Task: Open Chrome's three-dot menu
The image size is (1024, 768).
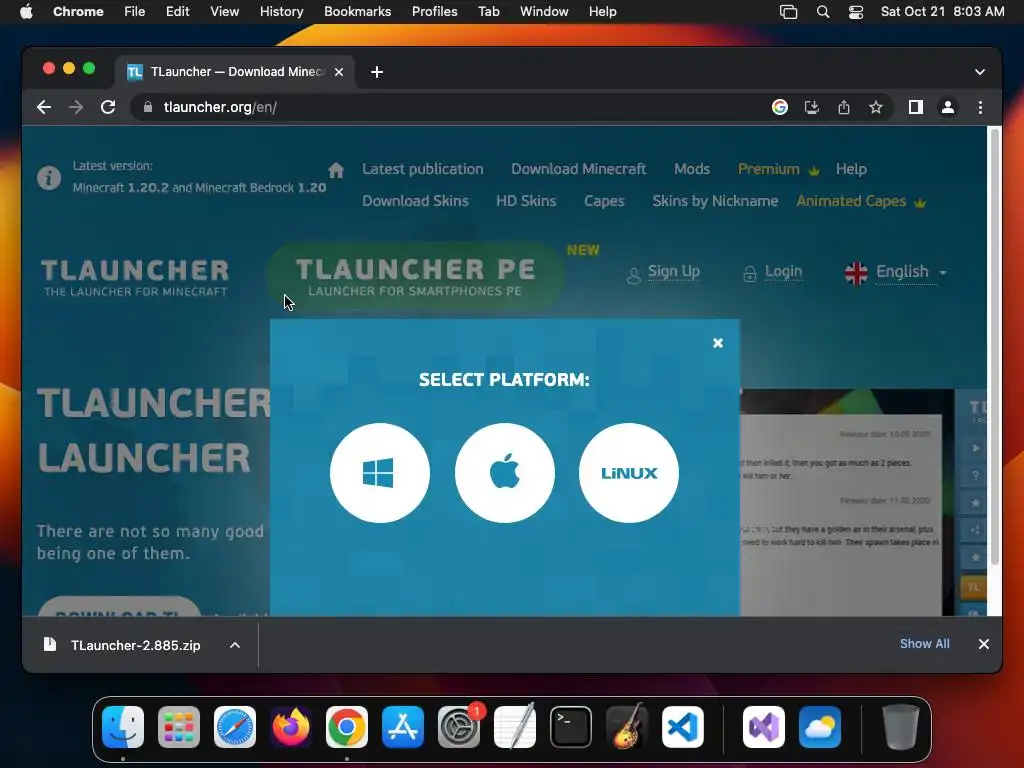Action: coord(980,107)
